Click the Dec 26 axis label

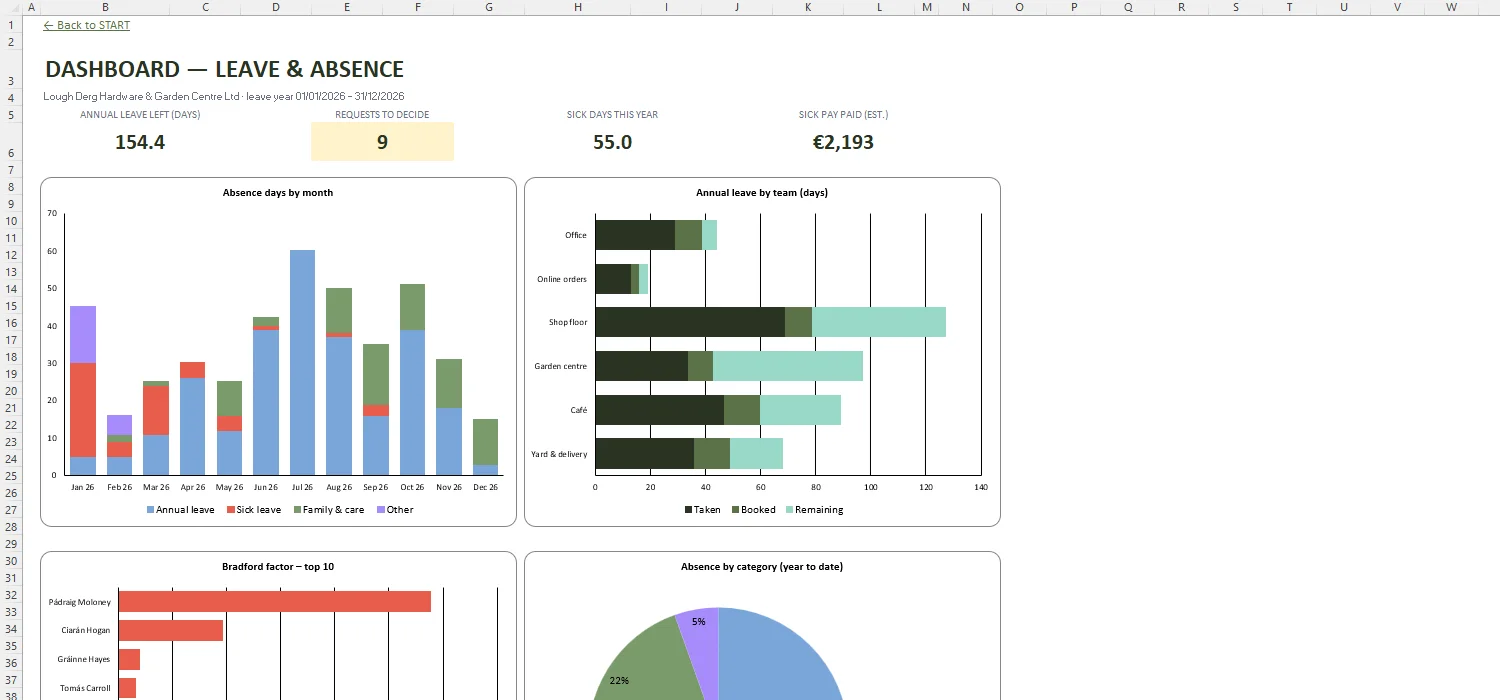pos(485,488)
